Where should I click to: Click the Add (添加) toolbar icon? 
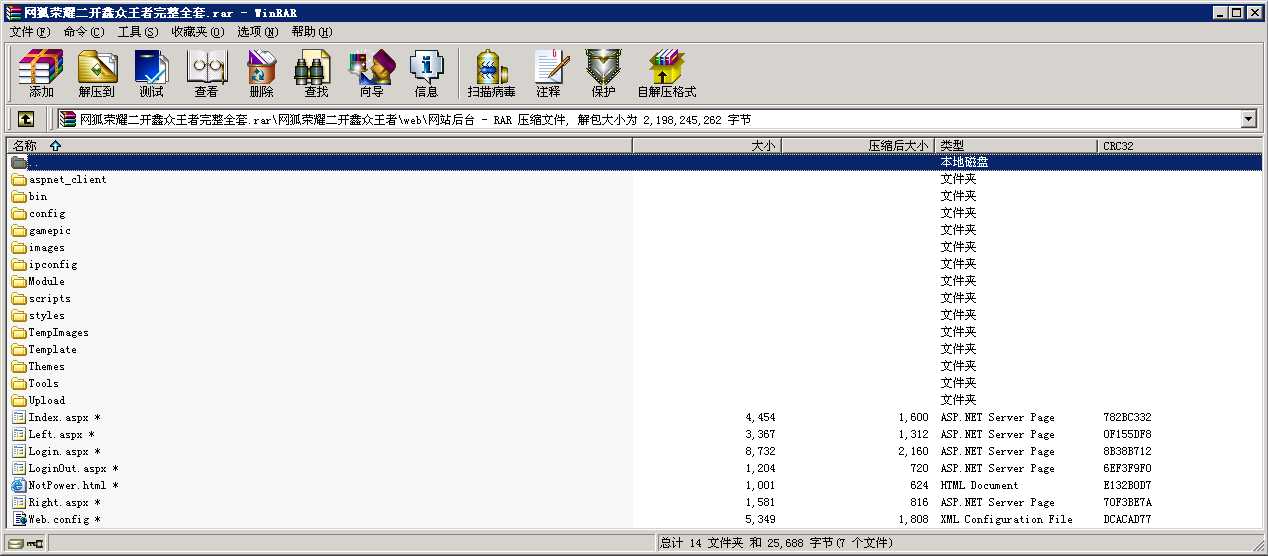pyautogui.click(x=41, y=73)
